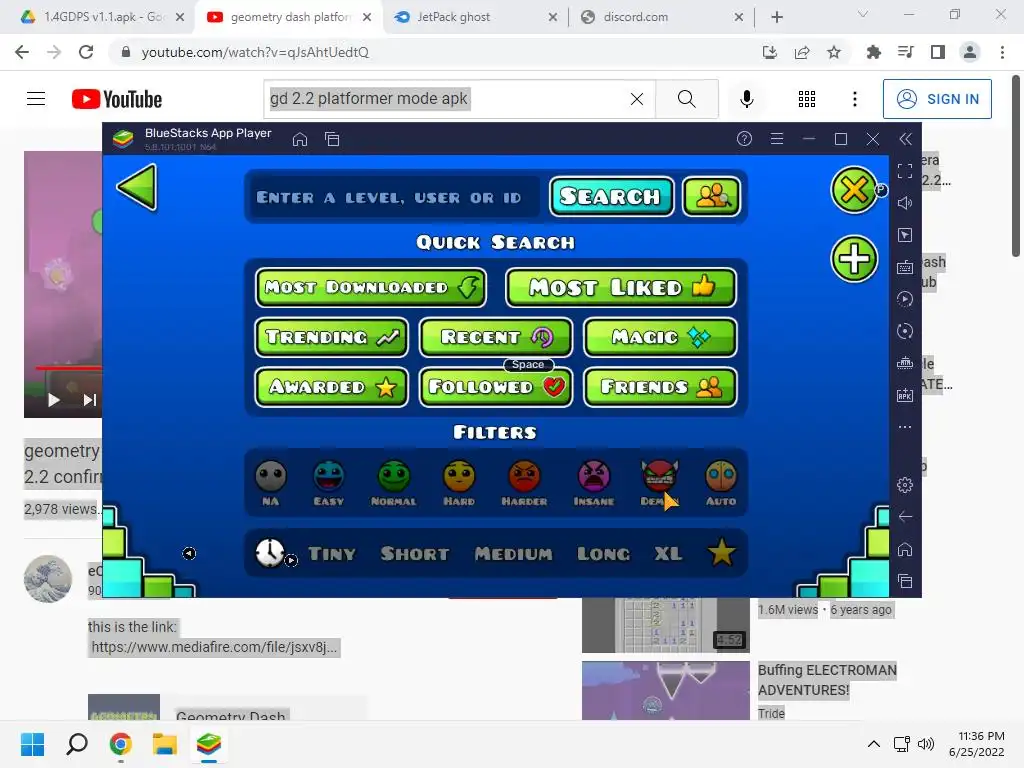Bookmark this page with star icon
The height and width of the screenshot is (768, 1024).
[834, 52]
